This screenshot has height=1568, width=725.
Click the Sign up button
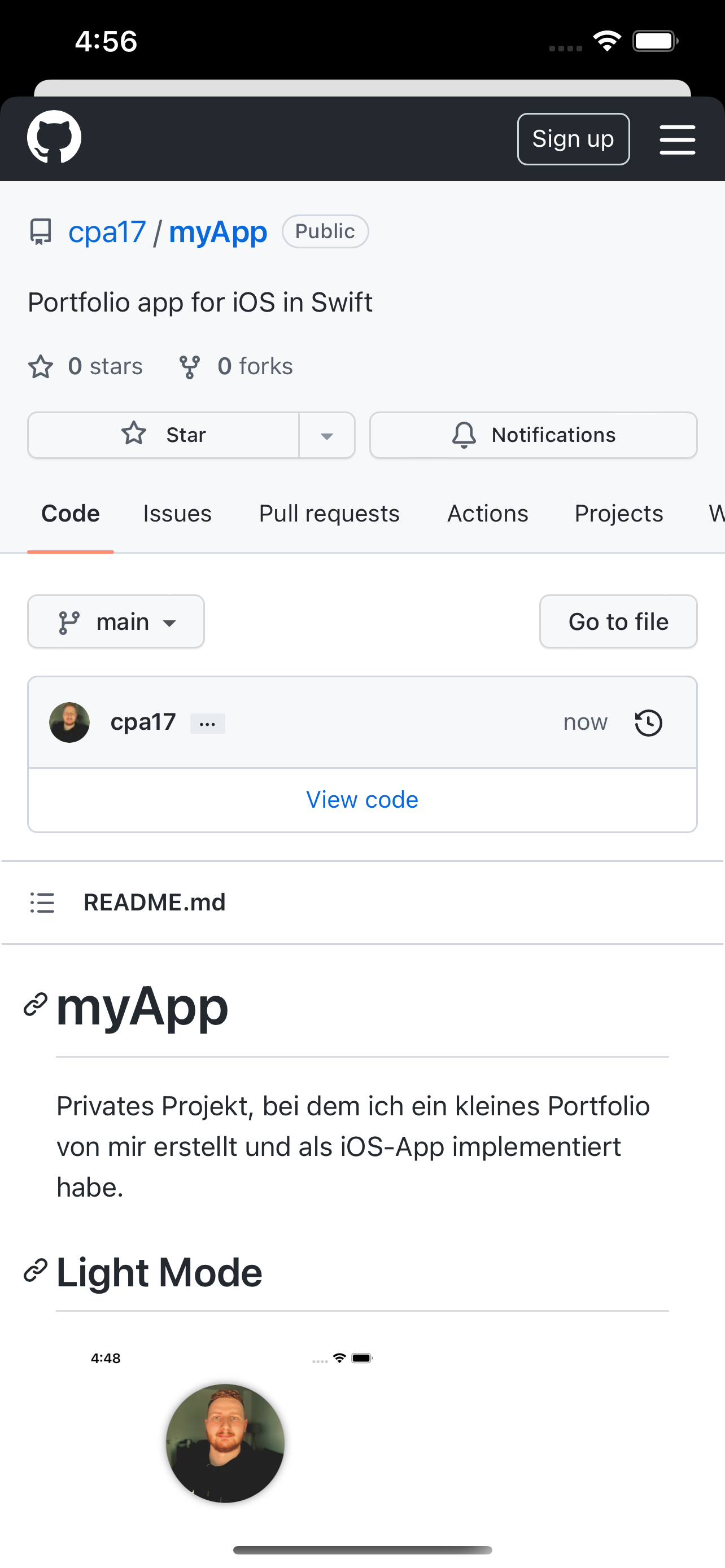point(573,138)
